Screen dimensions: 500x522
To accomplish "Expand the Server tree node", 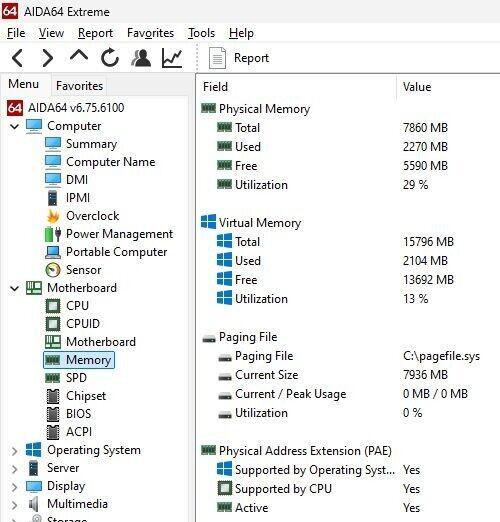I will point(14,469).
